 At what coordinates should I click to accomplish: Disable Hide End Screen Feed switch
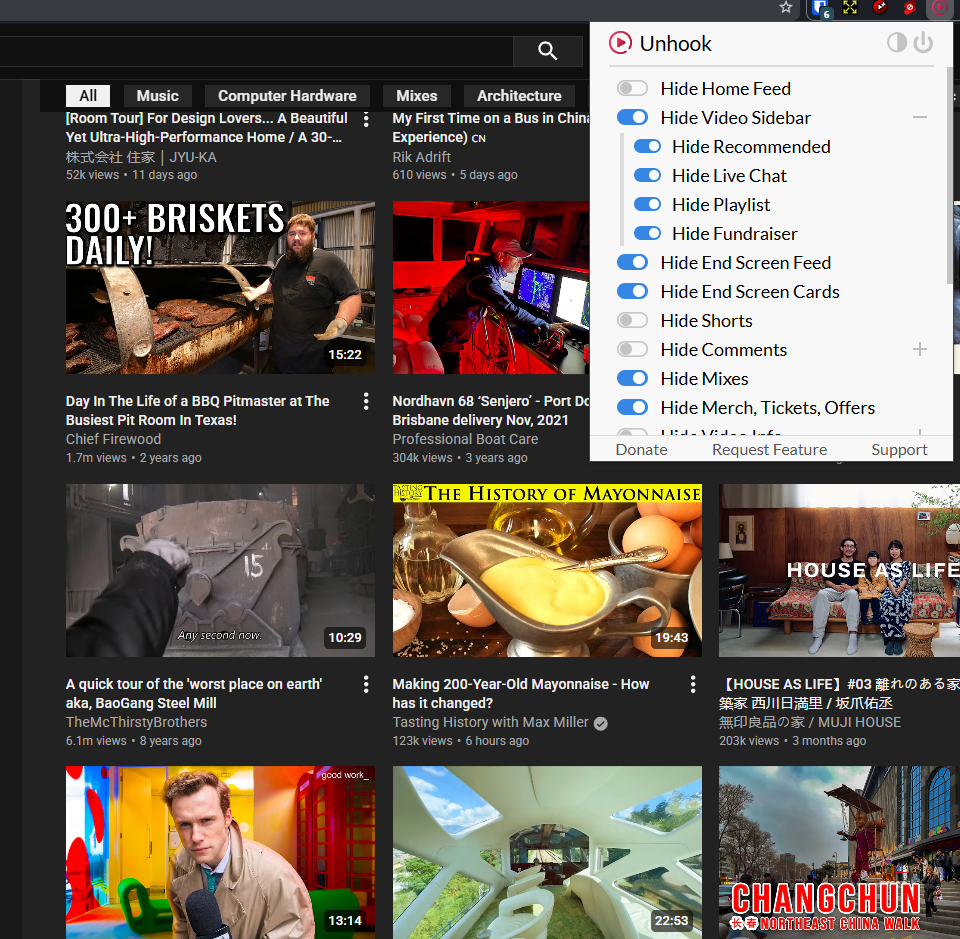[632, 262]
